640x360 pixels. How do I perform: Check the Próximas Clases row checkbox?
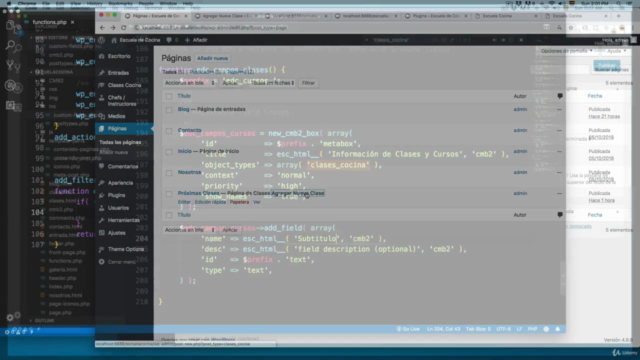pos(169,194)
